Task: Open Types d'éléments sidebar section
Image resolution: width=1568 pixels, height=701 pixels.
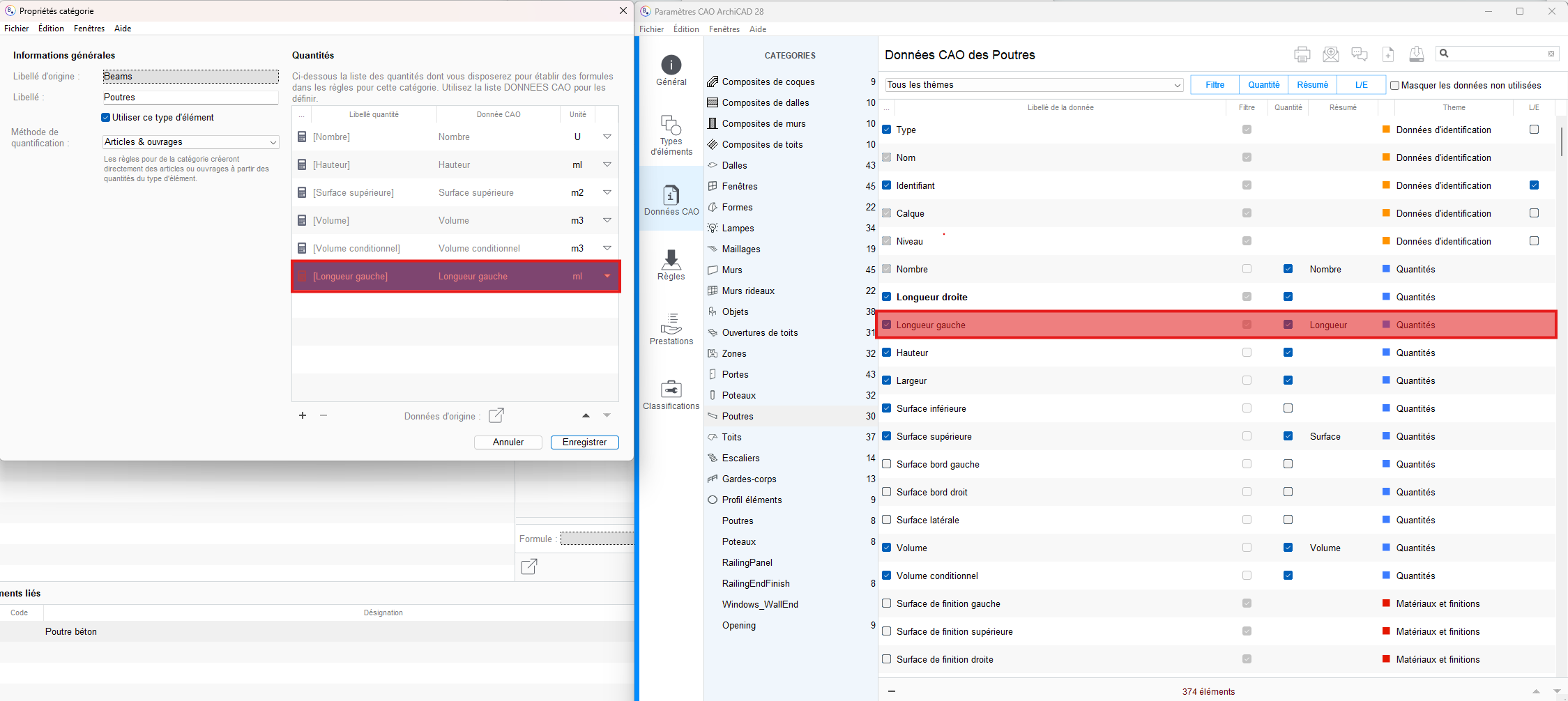Action: [671, 135]
